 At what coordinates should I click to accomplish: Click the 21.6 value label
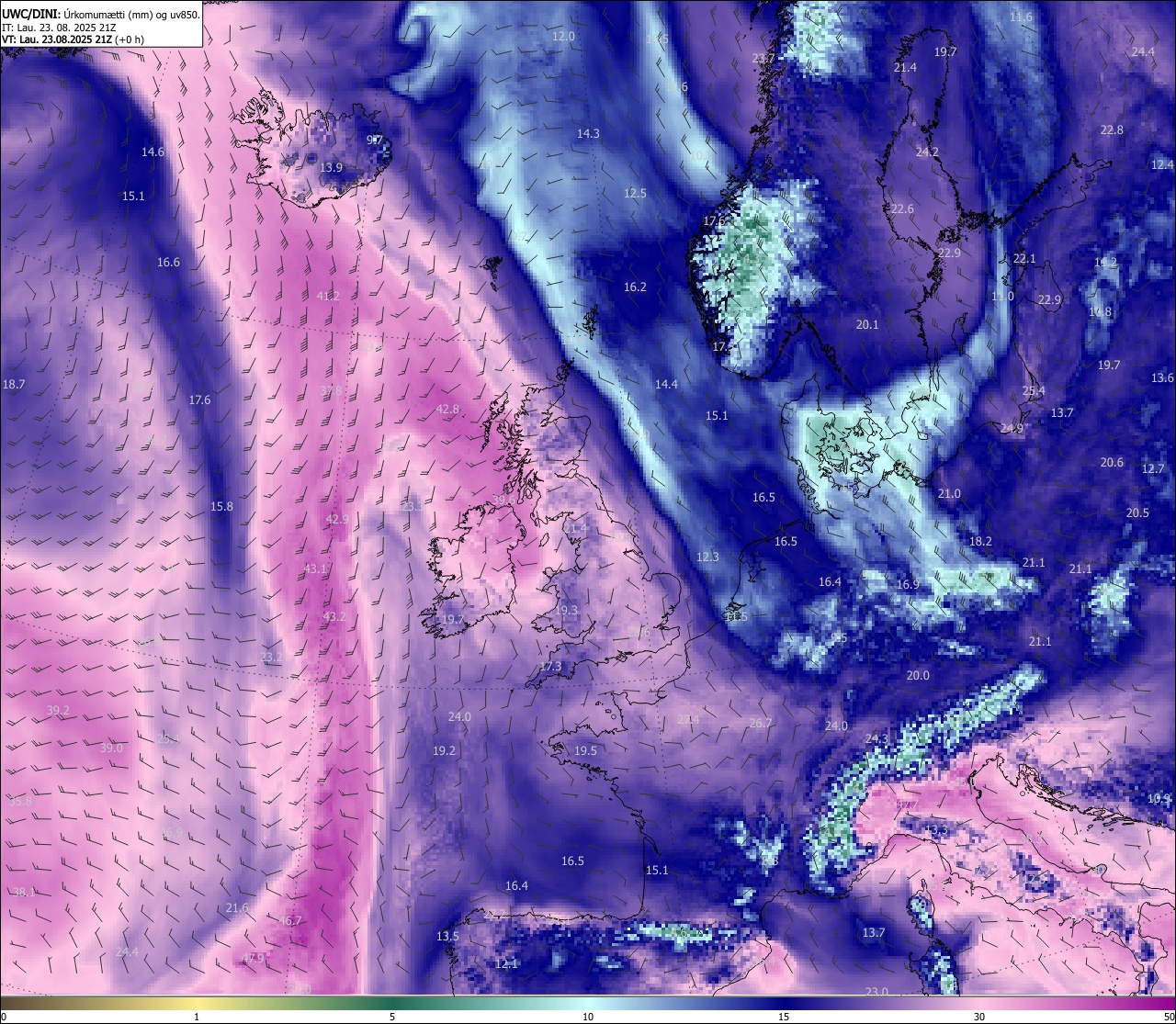point(237,907)
